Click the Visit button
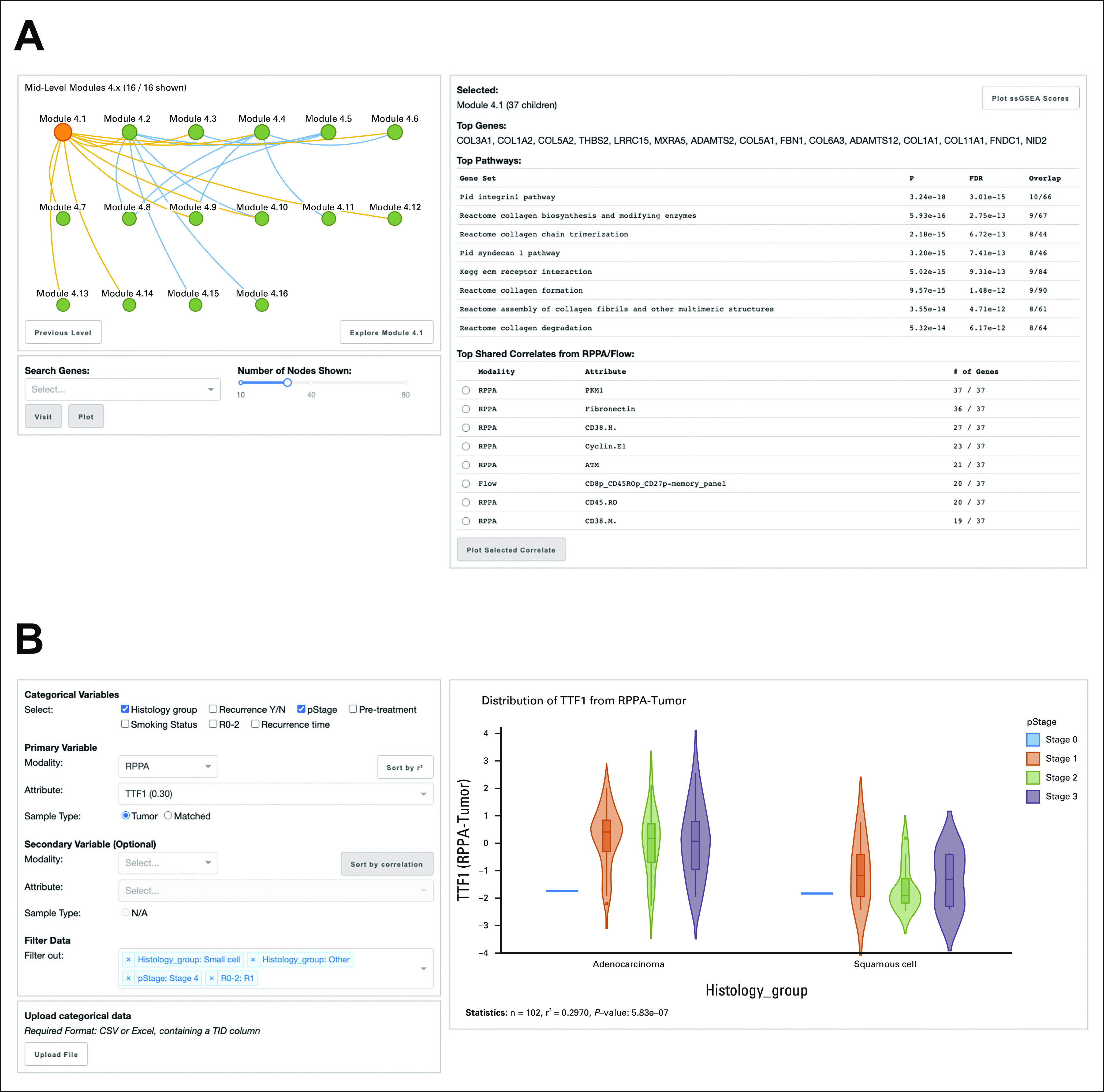The width and height of the screenshot is (1104, 1092). pyautogui.click(x=43, y=417)
